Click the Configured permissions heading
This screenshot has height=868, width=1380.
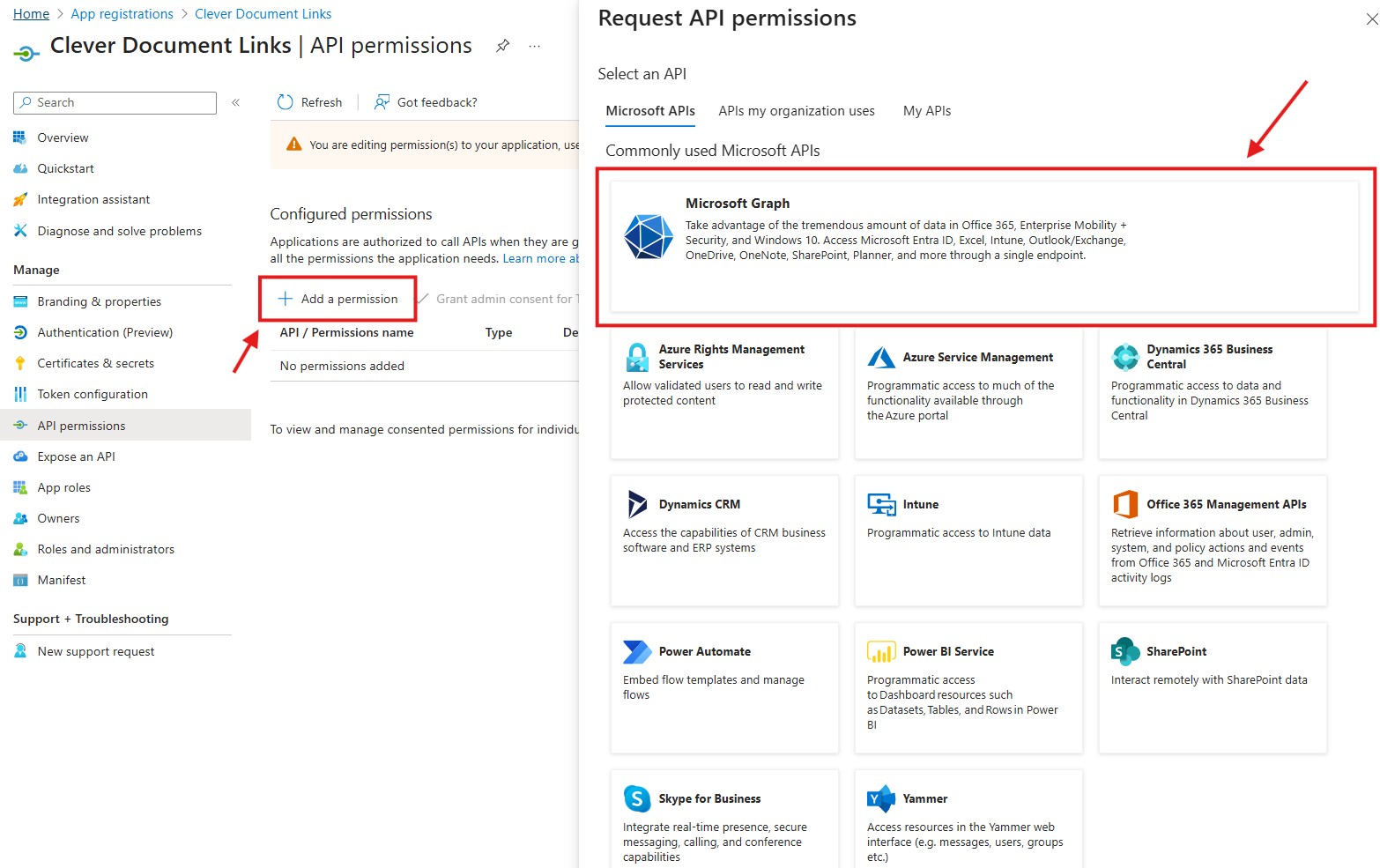click(x=351, y=214)
